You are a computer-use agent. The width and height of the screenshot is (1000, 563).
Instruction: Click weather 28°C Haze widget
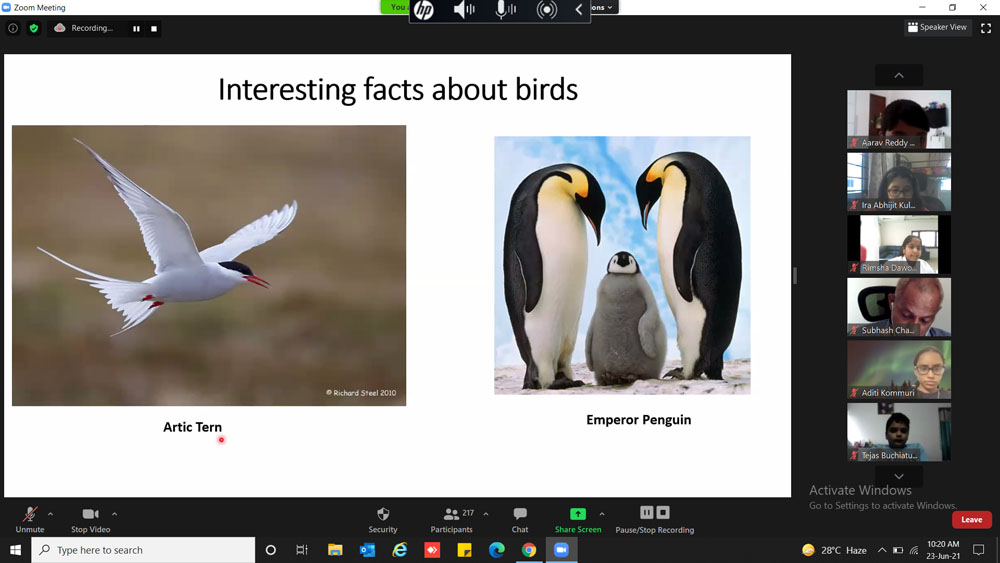click(834, 550)
